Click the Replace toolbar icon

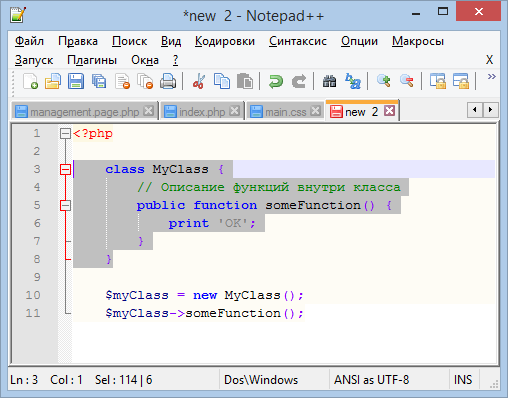[x=353, y=81]
